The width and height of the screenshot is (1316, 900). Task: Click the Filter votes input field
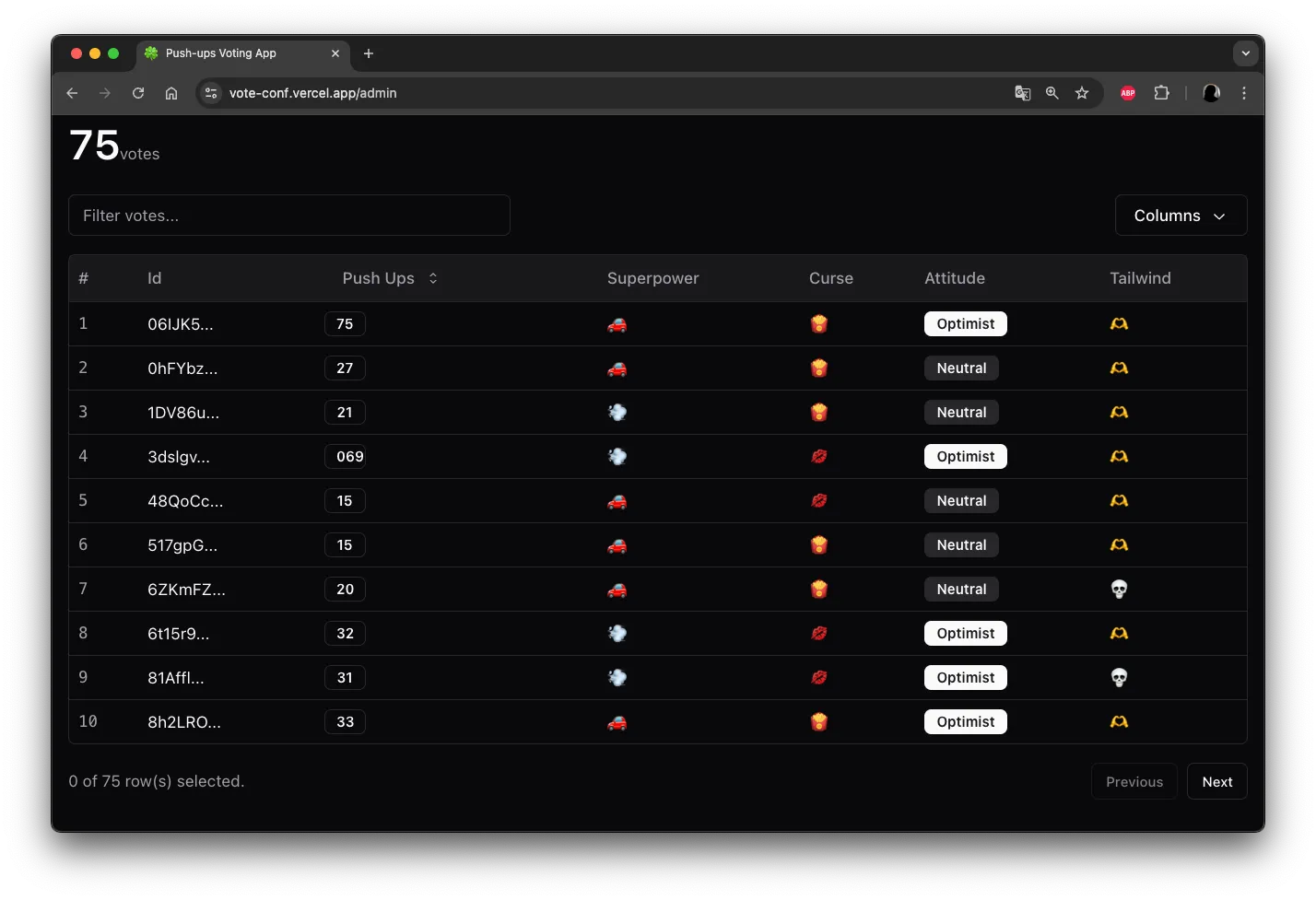click(289, 216)
